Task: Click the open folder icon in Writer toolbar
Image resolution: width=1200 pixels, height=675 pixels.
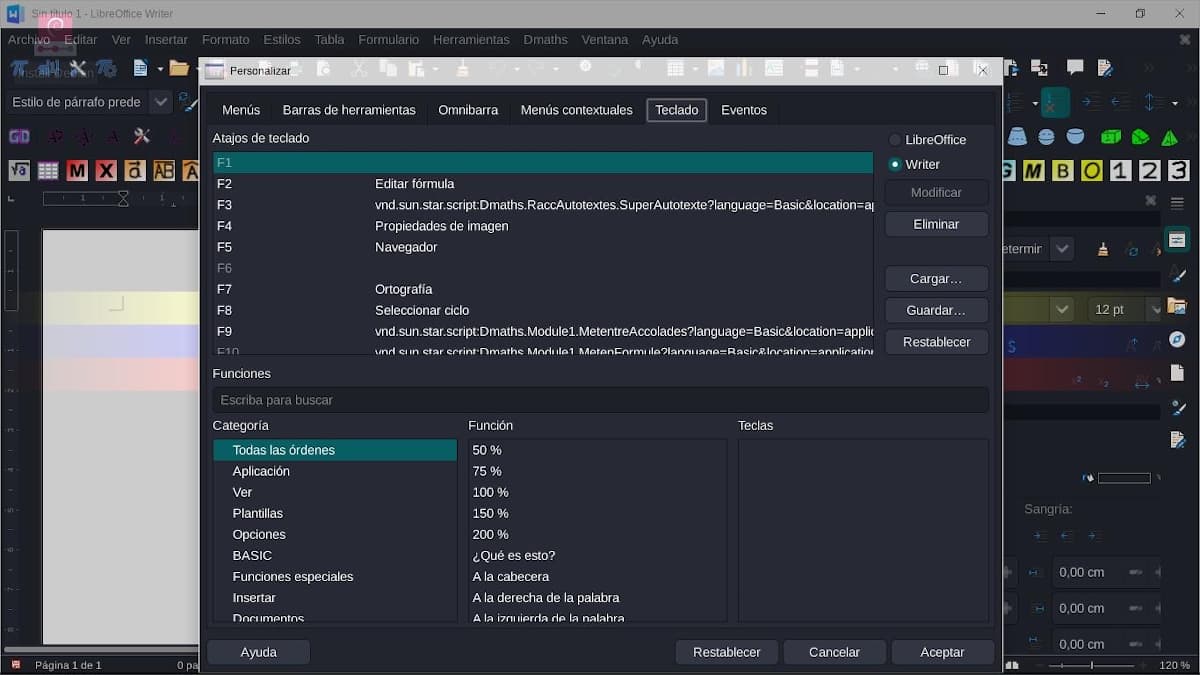Action: (x=179, y=68)
